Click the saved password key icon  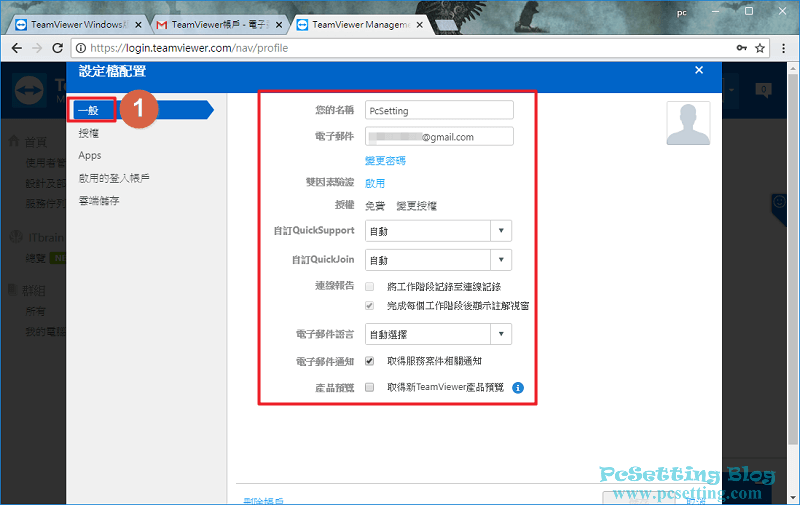[x=741, y=47]
